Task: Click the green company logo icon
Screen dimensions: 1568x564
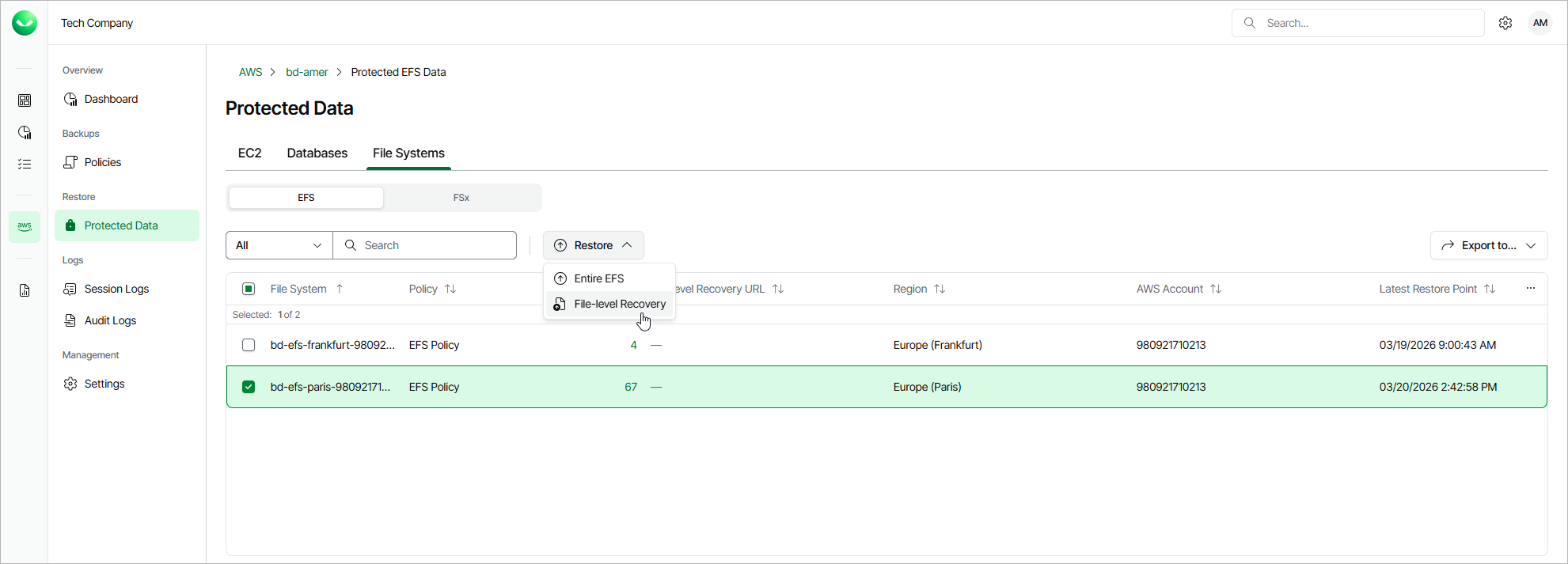Action: pyautogui.click(x=25, y=23)
